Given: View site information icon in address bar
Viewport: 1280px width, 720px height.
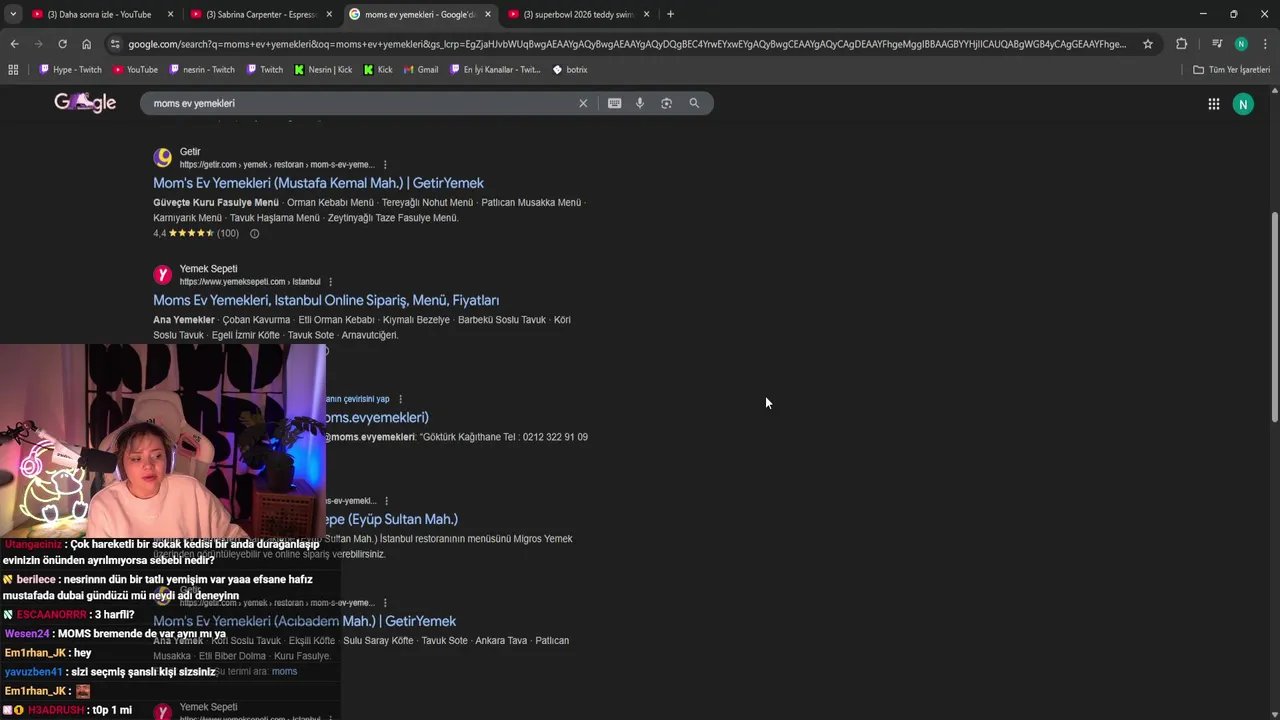Looking at the screenshot, I should point(115,44).
